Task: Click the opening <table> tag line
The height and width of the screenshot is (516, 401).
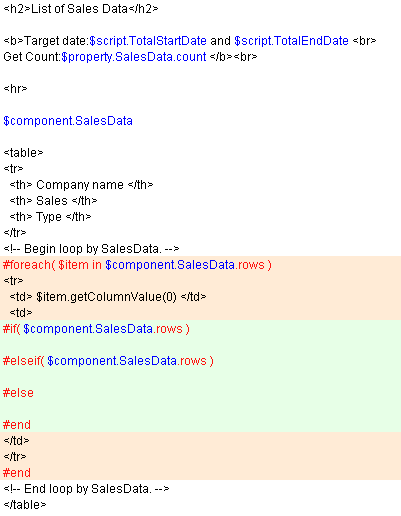Action: click(23, 153)
